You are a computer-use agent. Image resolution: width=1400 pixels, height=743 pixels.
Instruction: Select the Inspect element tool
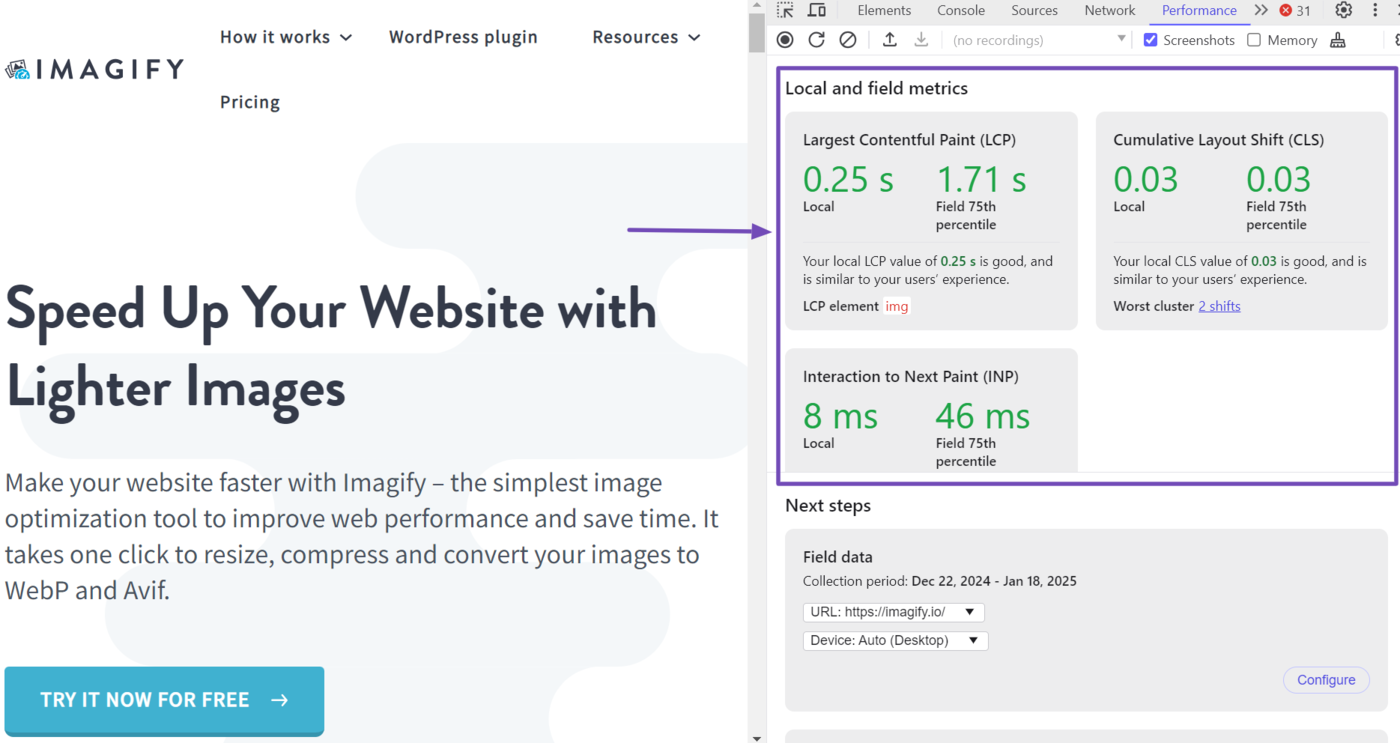click(x=786, y=10)
